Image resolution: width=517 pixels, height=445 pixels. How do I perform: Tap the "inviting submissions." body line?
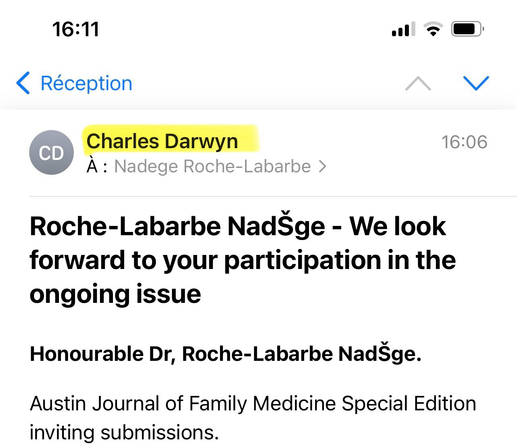click(124, 433)
